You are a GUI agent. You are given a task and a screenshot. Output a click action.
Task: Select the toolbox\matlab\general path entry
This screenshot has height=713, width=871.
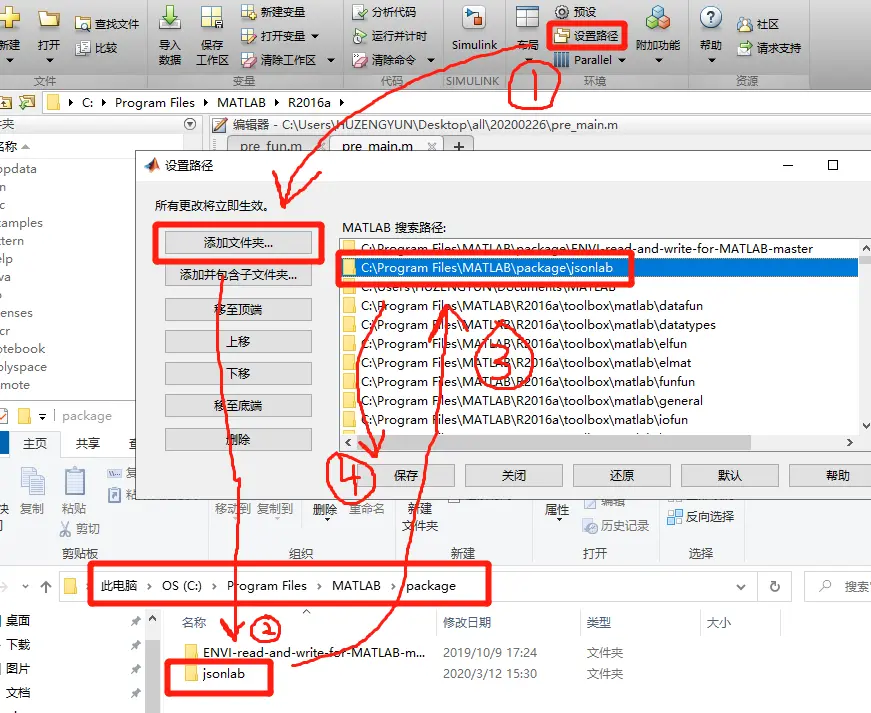click(x=600, y=400)
